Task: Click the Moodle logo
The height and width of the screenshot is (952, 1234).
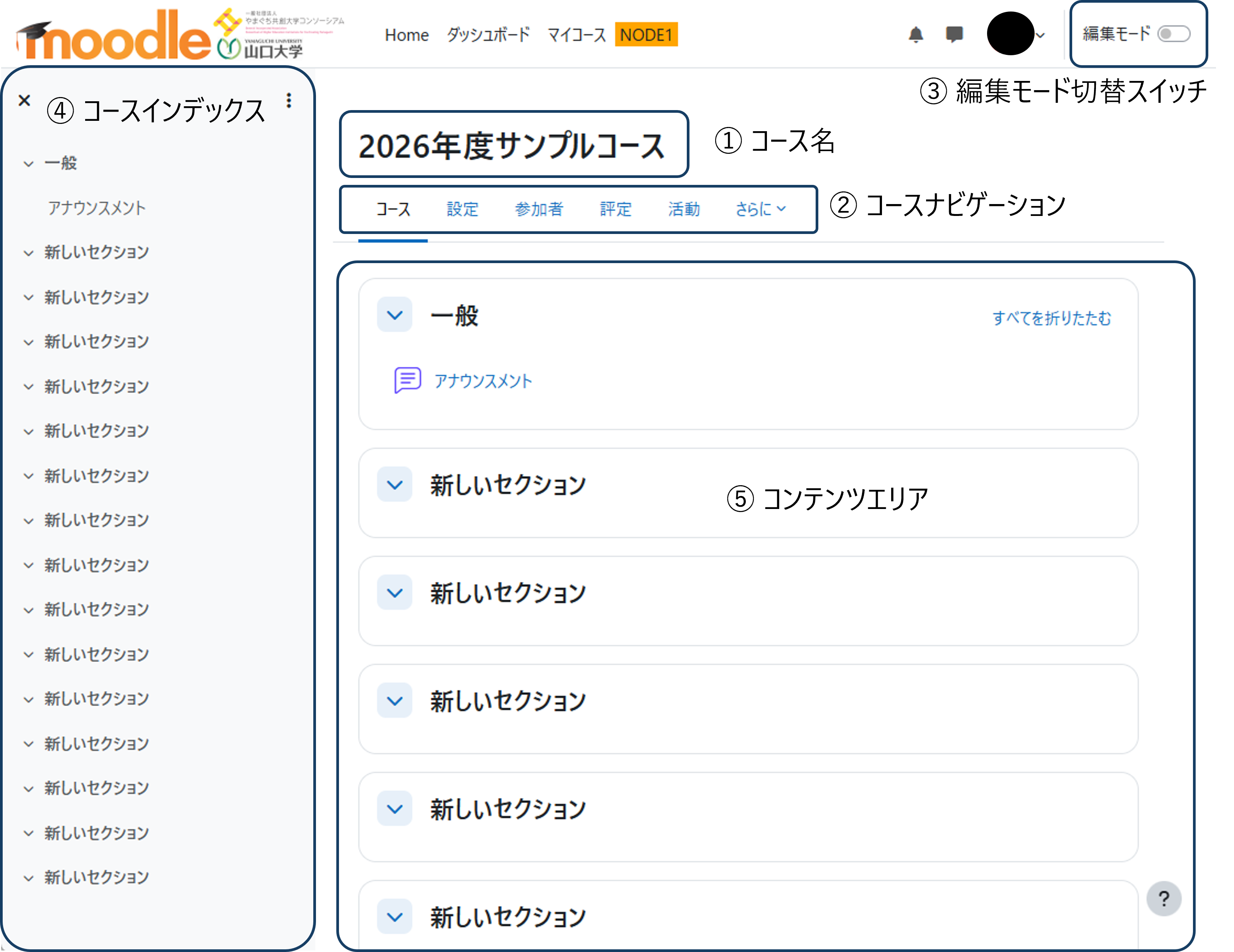Action: (x=113, y=35)
